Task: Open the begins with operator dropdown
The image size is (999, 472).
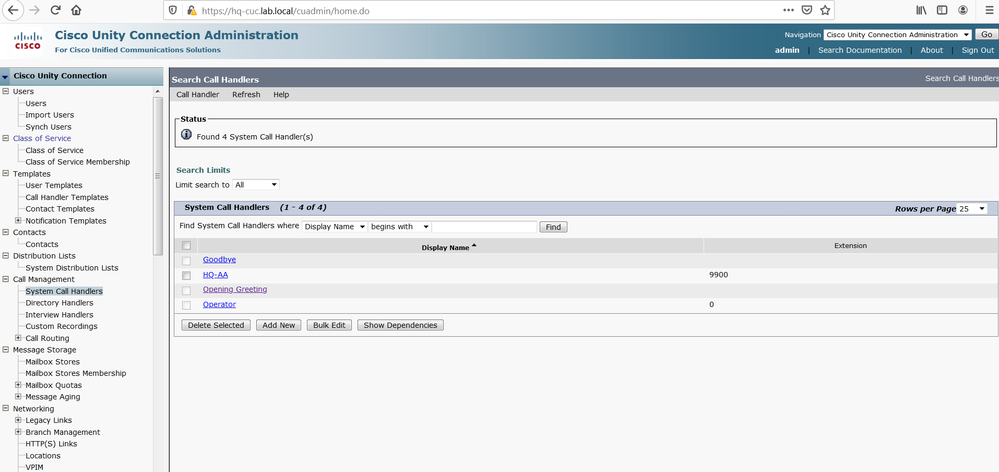Action: click(x=399, y=227)
